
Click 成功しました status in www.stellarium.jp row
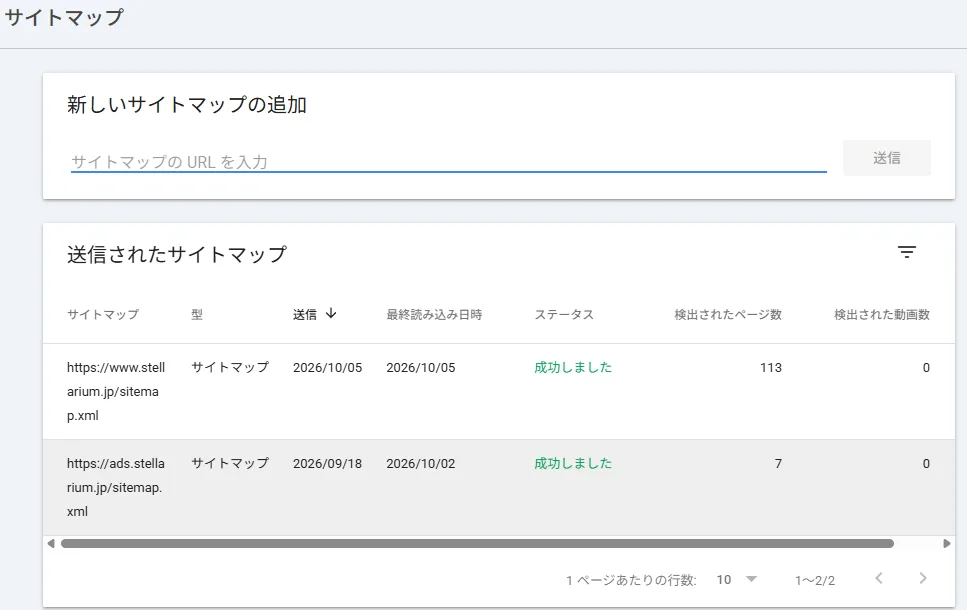(573, 367)
